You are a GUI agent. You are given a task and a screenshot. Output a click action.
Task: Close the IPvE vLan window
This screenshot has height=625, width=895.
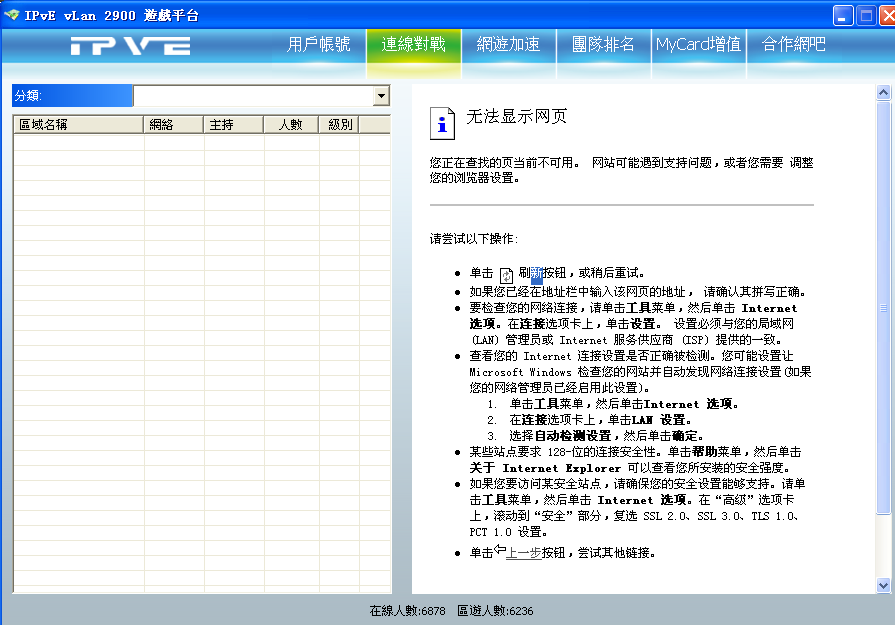point(882,15)
